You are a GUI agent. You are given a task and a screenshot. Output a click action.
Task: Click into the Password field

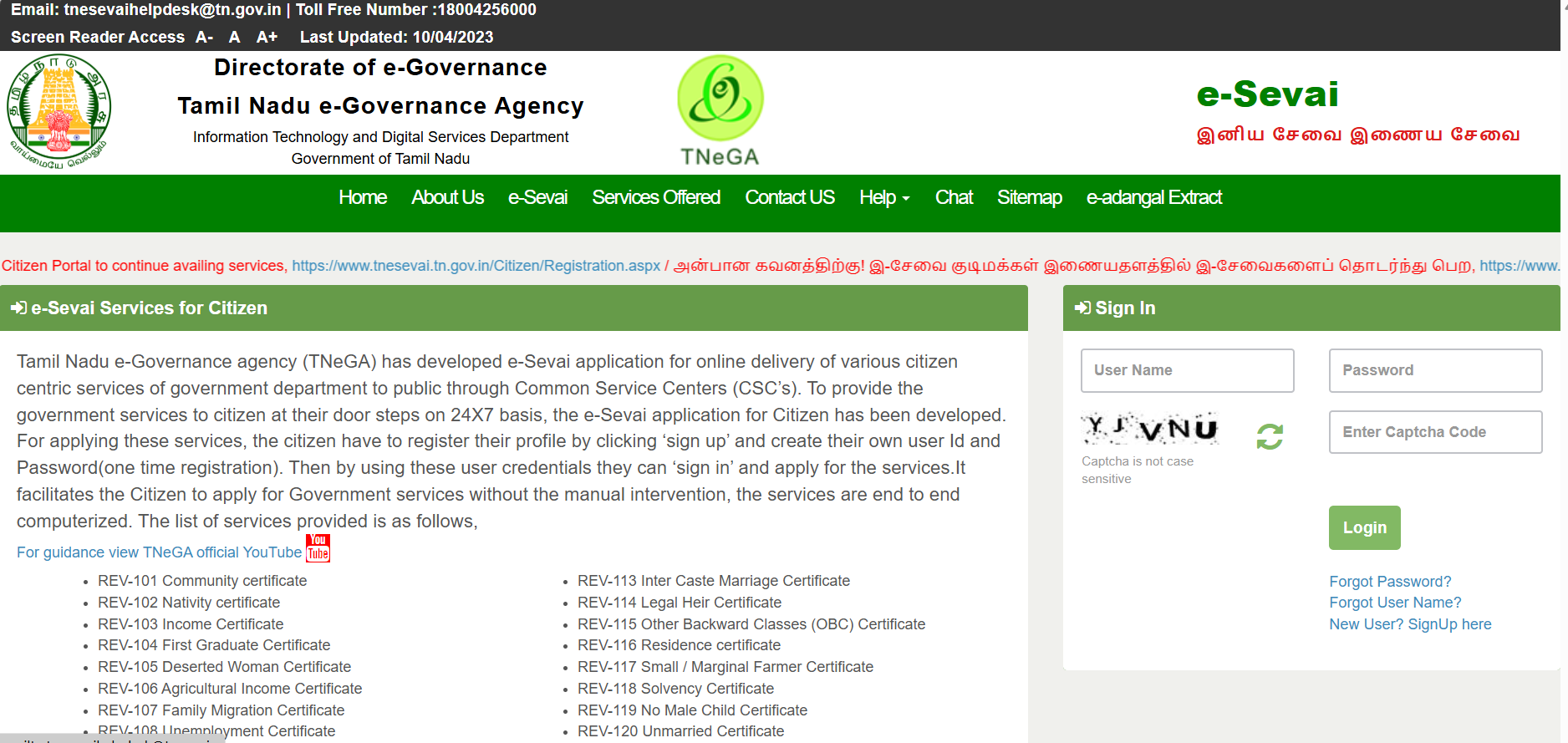pos(1434,370)
